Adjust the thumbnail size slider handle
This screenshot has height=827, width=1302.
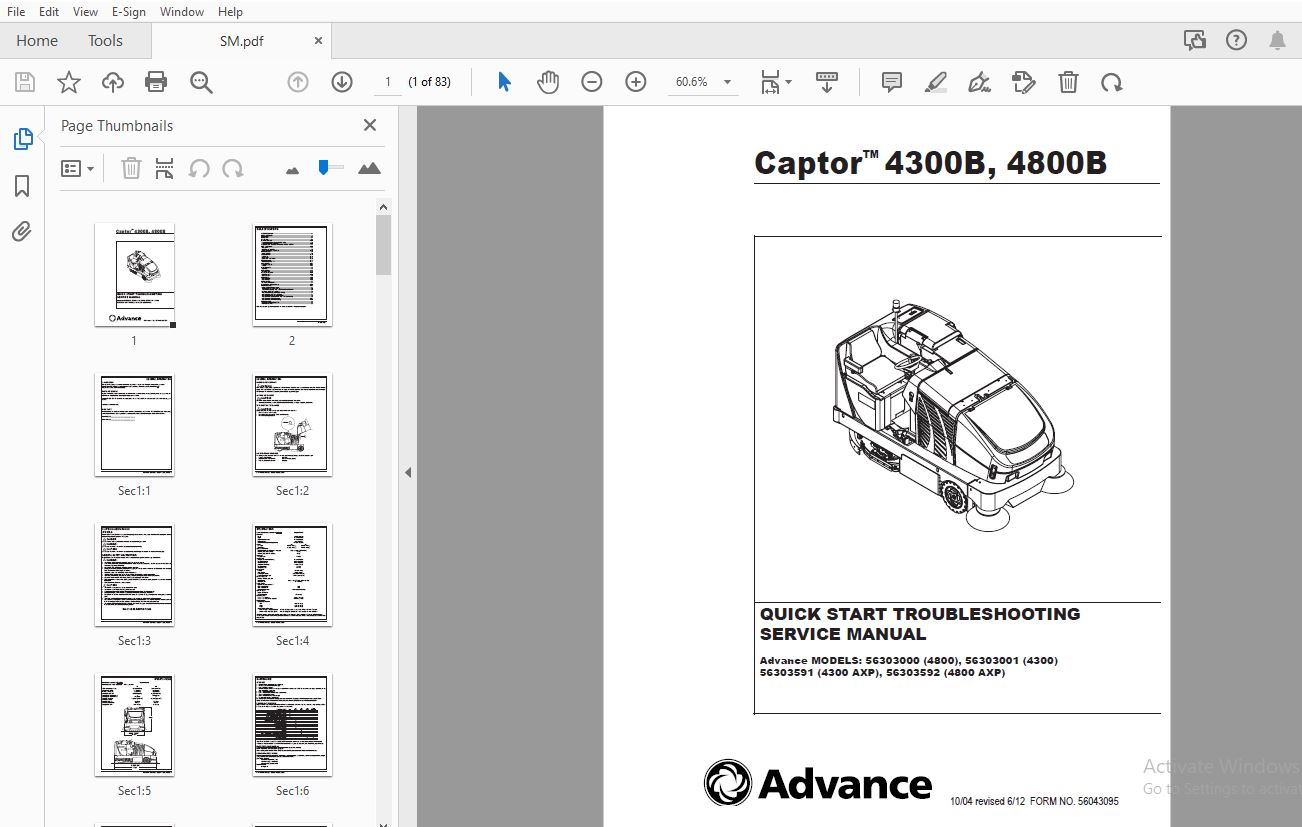tap(323, 167)
